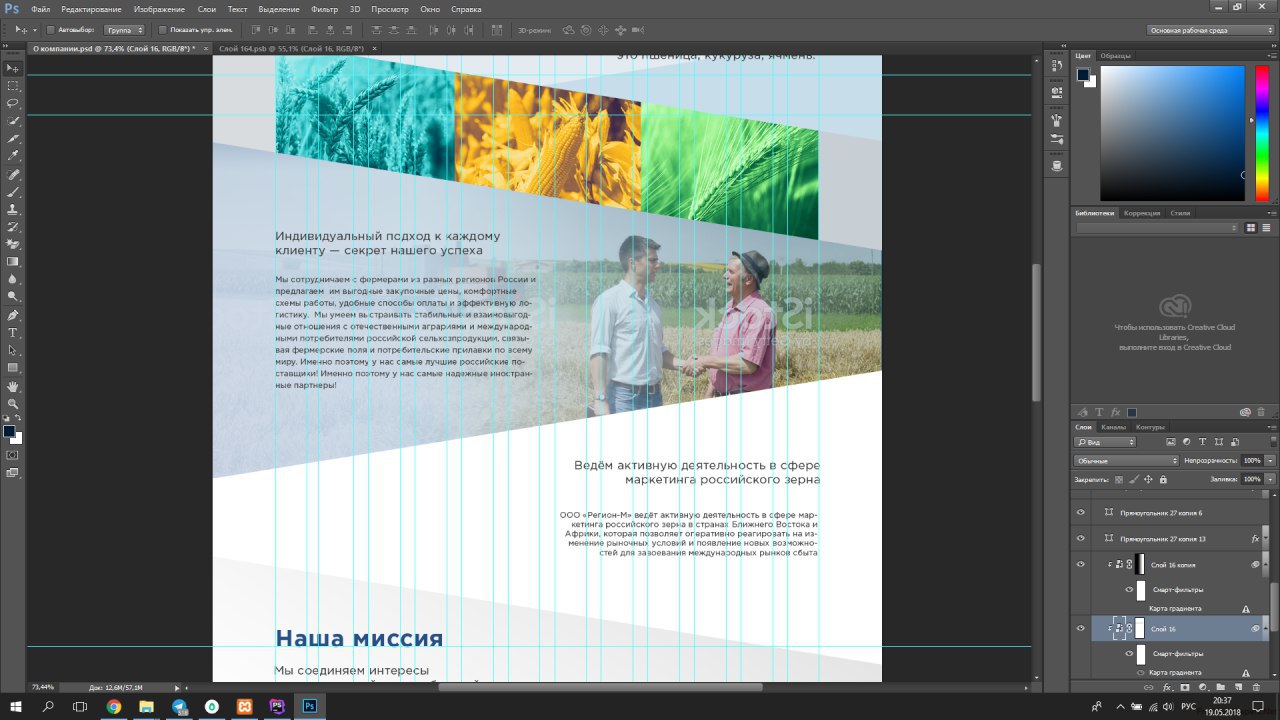Select the Move tool in the toolbox
Image resolution: width=1280 pixels, height=720 pixels.
[13, 68]
